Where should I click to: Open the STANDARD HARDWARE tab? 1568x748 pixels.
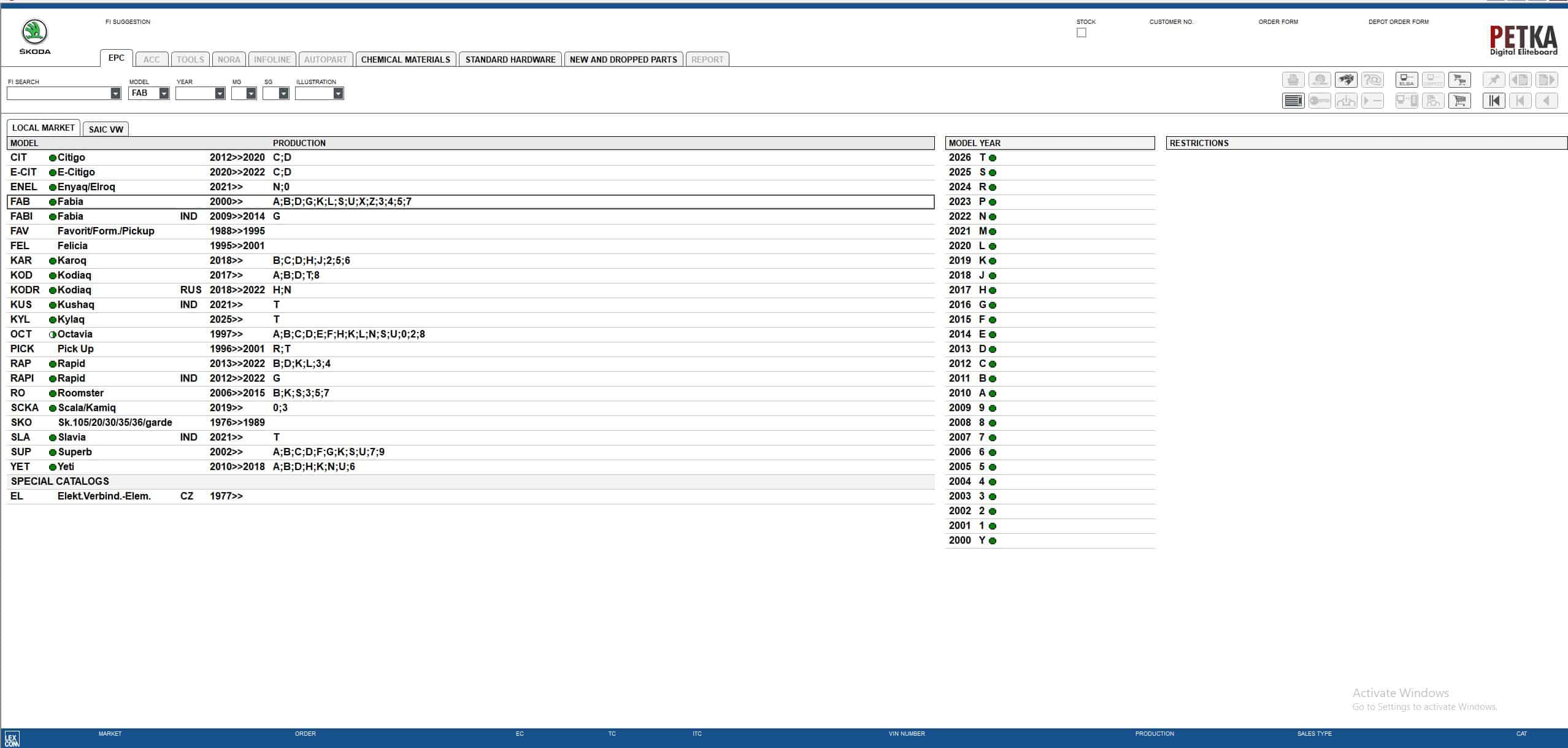pyautogui.click(x=510, y=60)
